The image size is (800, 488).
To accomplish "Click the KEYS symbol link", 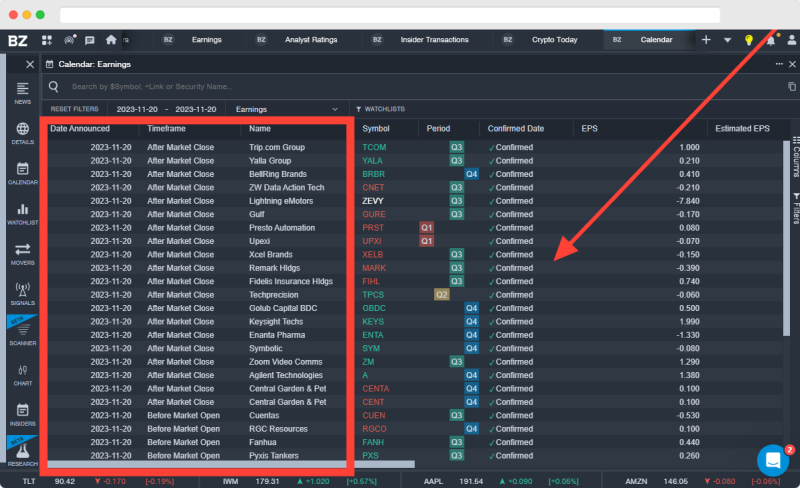I will click(372, 322).
